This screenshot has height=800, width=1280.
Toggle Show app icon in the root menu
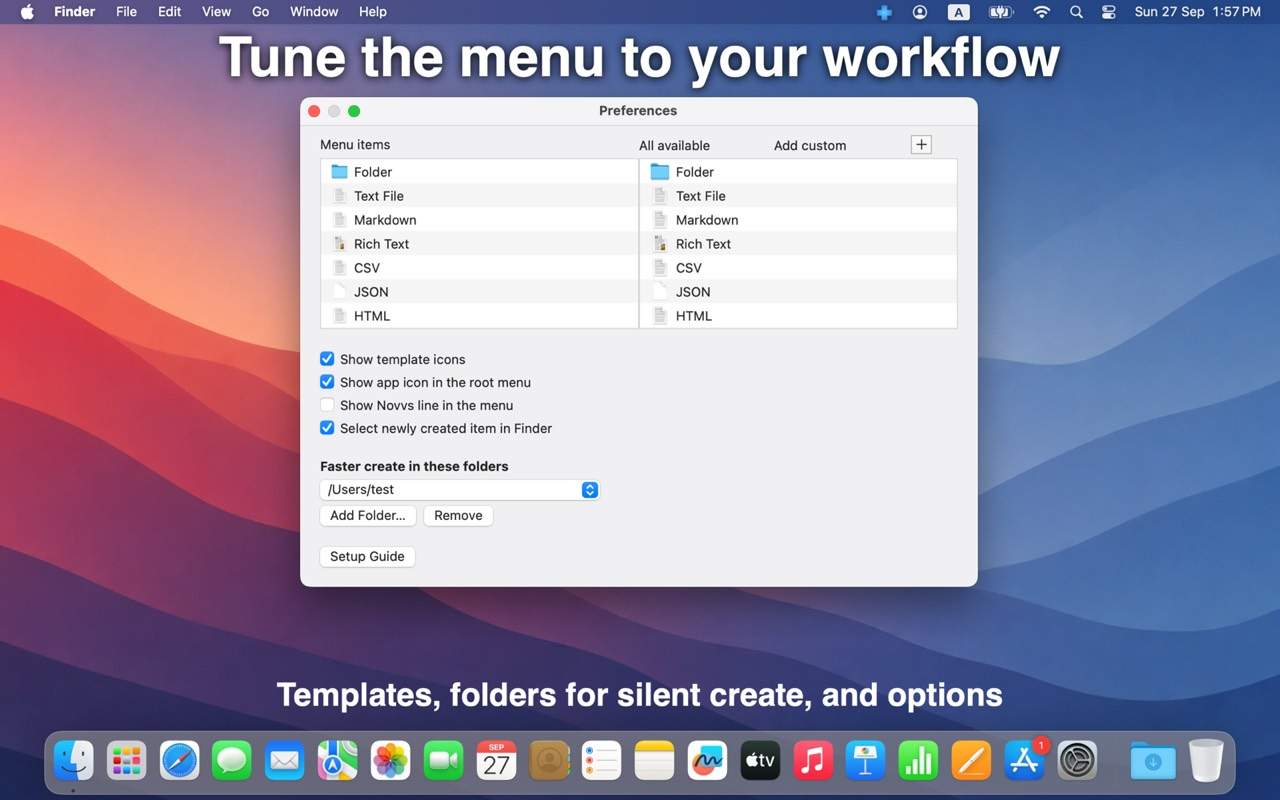pos(327,382)
